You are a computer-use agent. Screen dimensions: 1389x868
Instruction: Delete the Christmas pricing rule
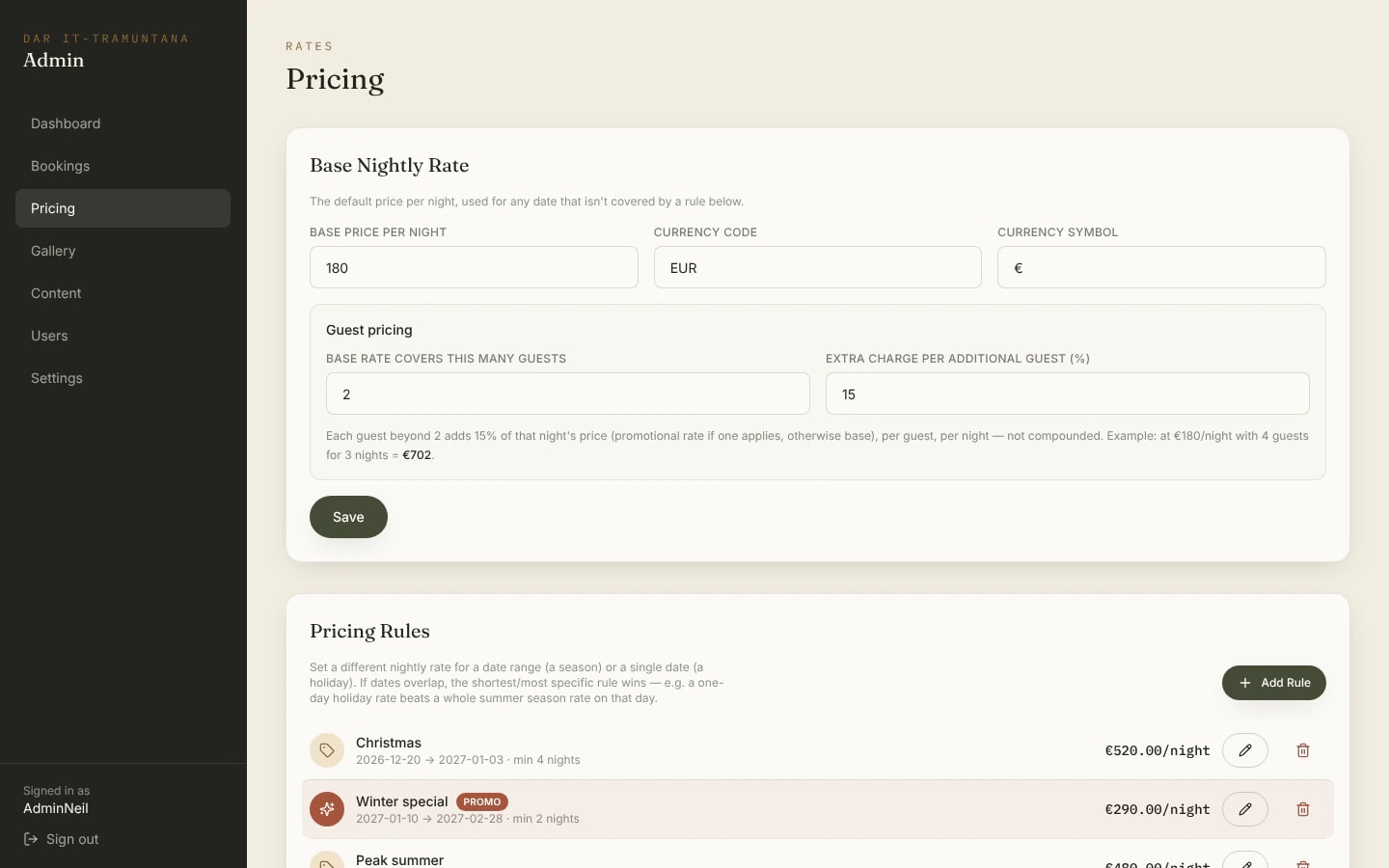tap(1303, 750)
